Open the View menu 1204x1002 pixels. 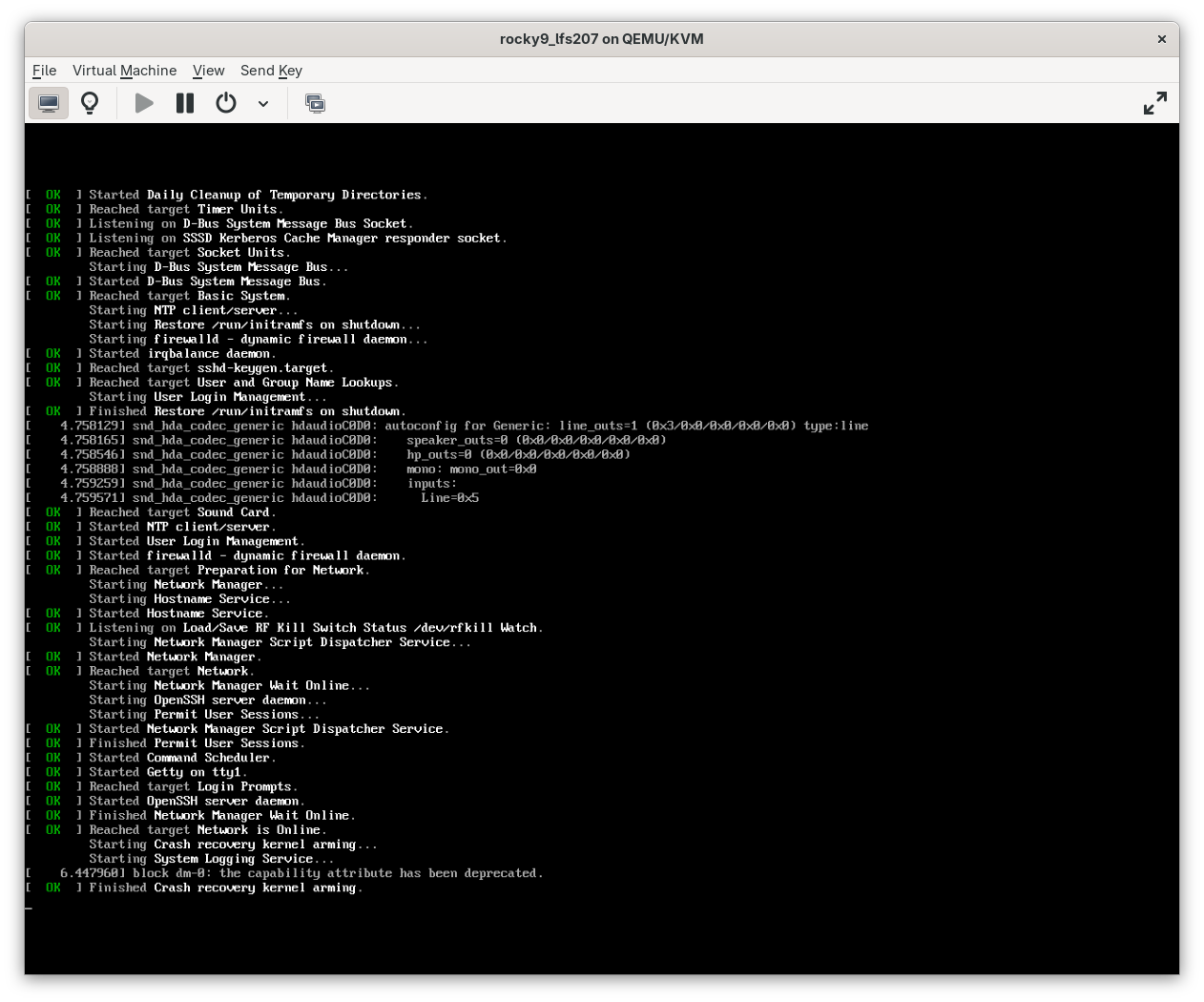pos(208,71)
